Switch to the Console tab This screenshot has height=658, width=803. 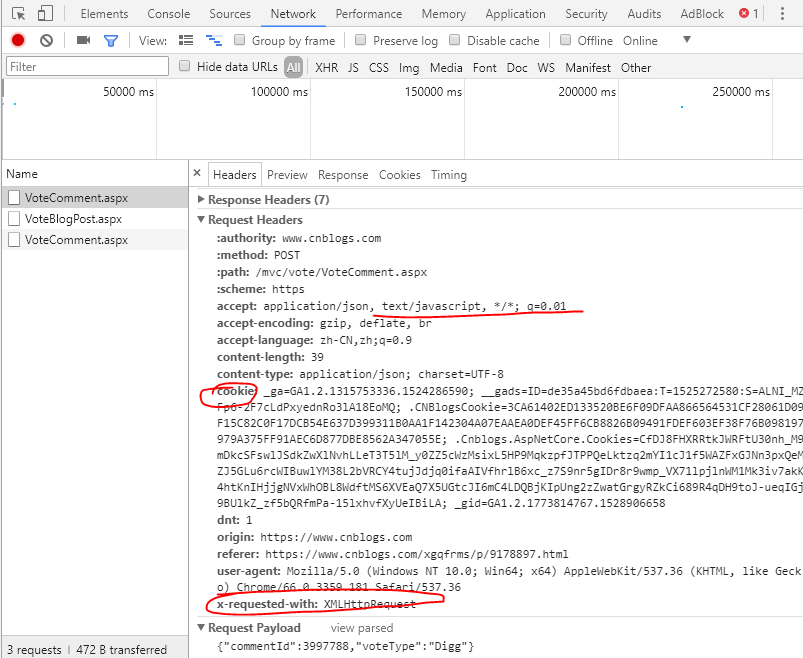coord(168,14)
